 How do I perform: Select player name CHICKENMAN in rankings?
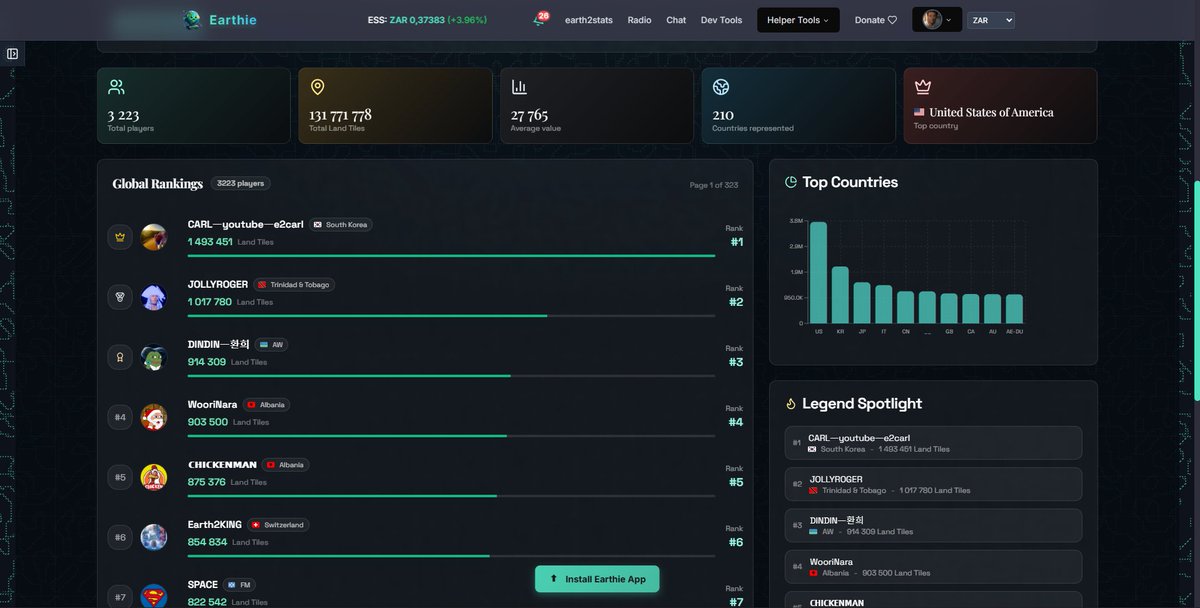222,465
